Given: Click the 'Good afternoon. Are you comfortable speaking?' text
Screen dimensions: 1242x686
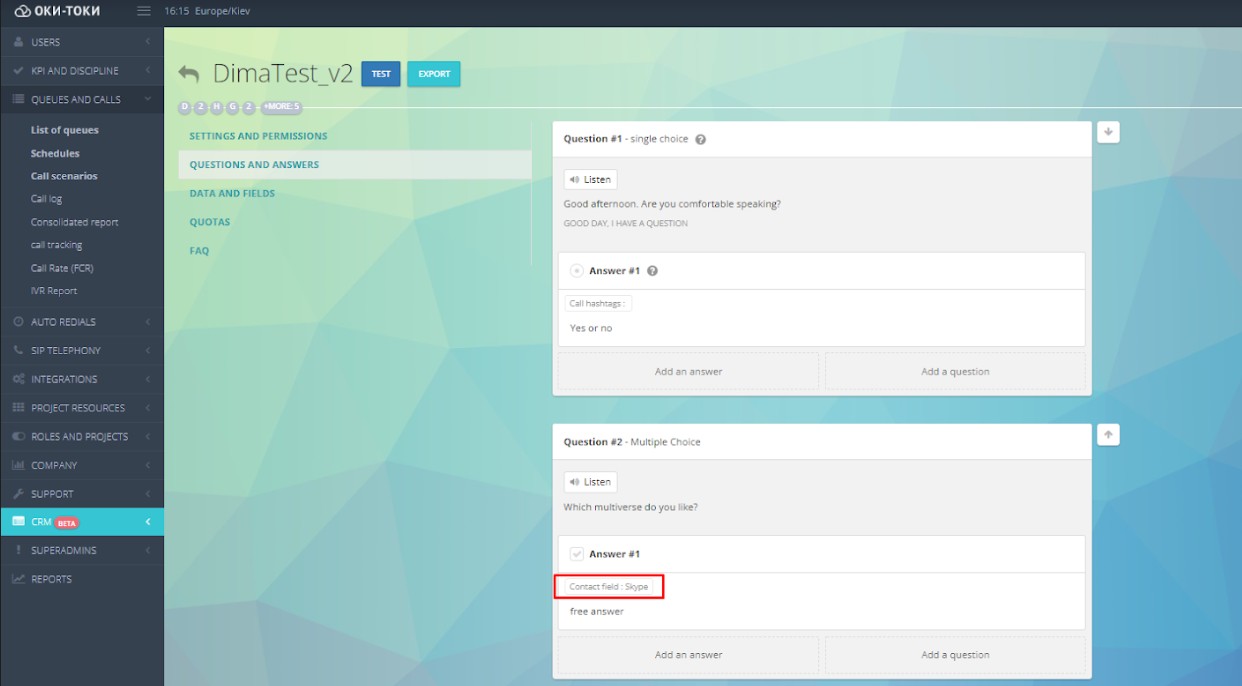Looking at the screenshot, I should coord(672,204).
